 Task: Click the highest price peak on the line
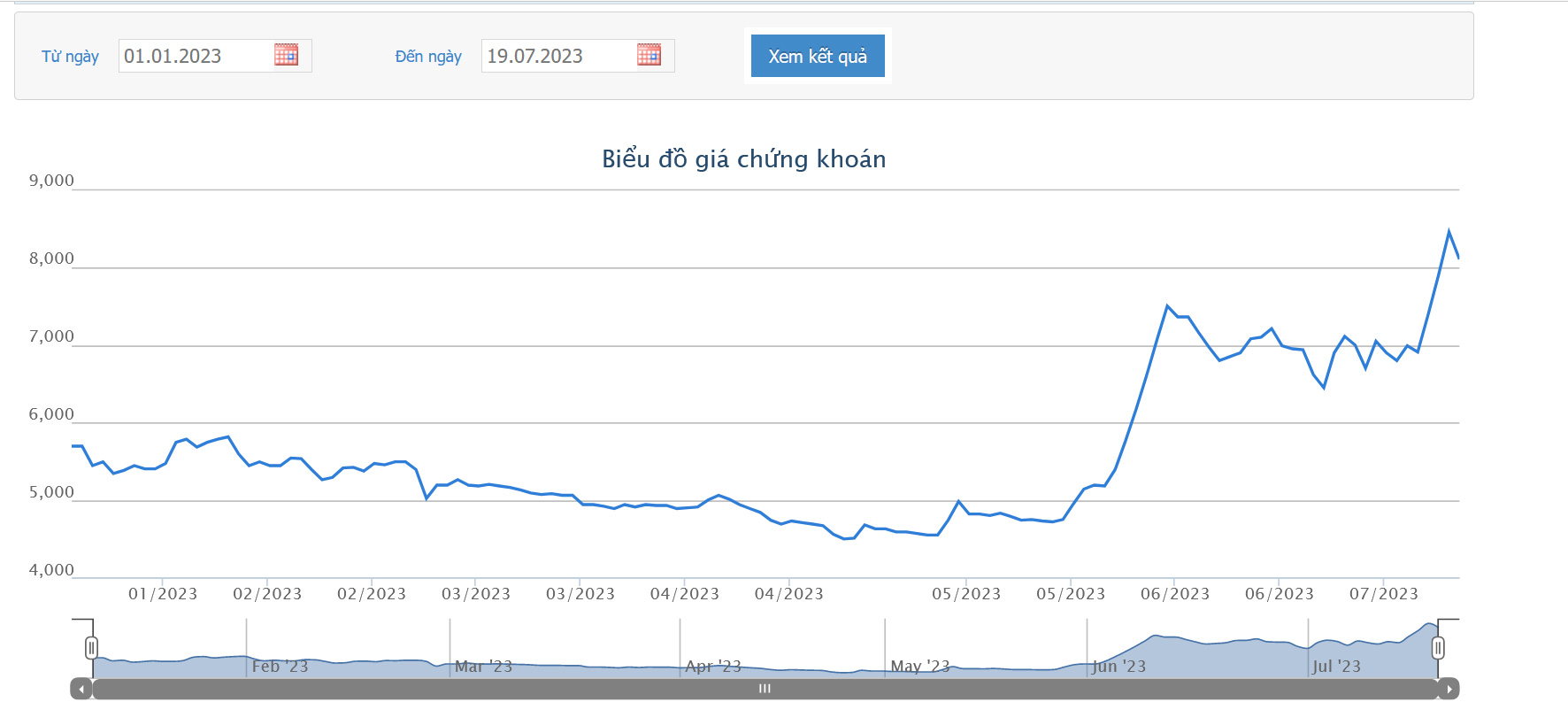[x=1449, y=232]
